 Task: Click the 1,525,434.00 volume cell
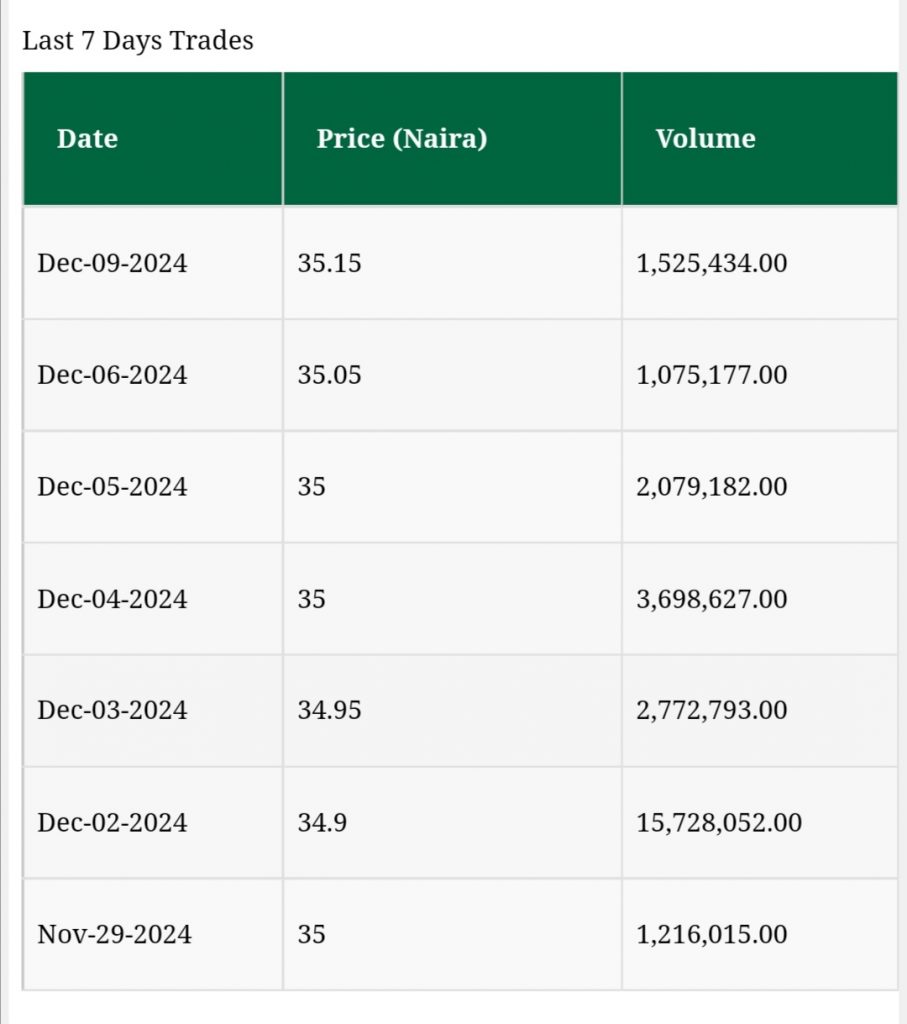coord(711,264)
